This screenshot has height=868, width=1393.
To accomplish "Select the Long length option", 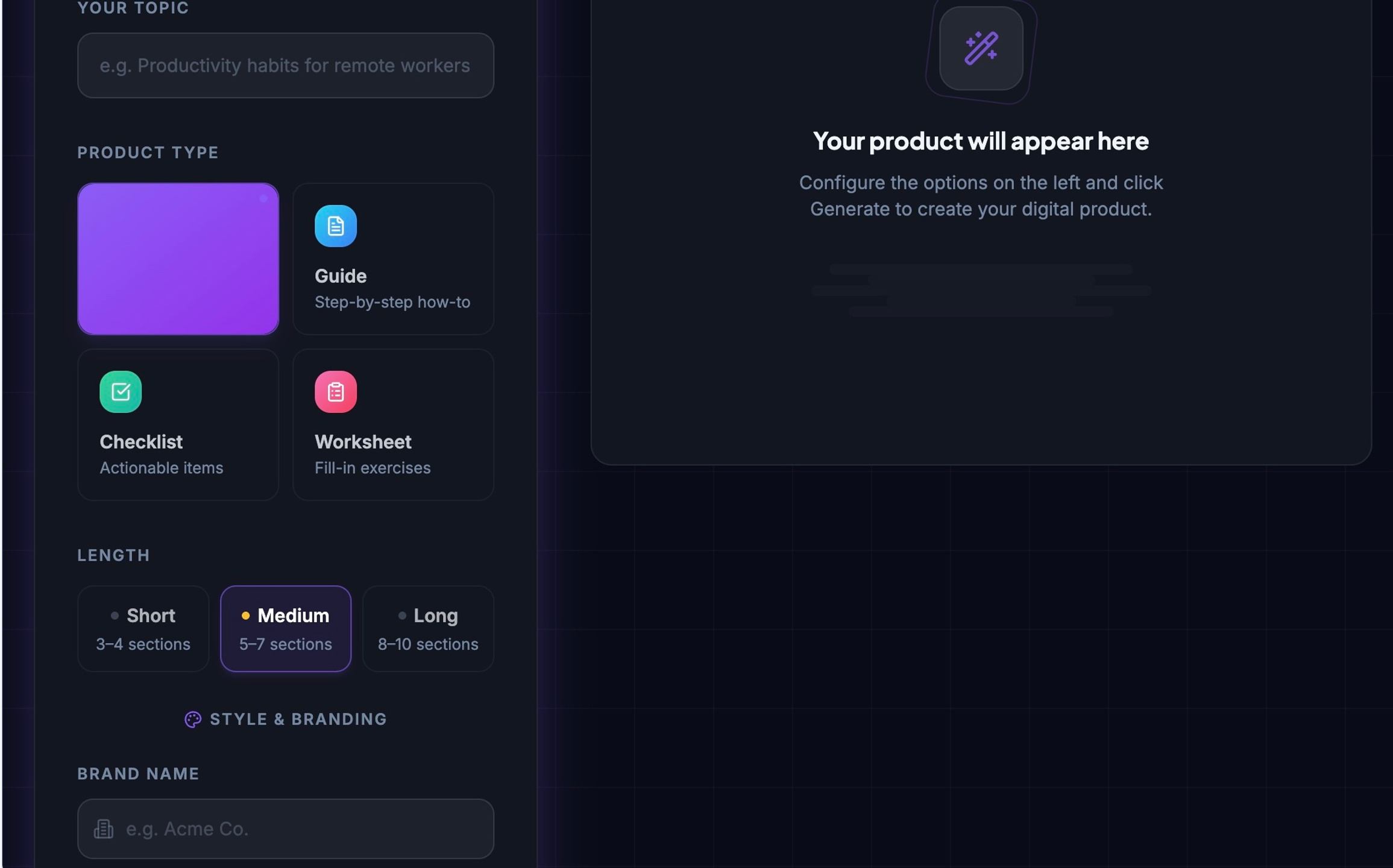I will tap(428, 629).
